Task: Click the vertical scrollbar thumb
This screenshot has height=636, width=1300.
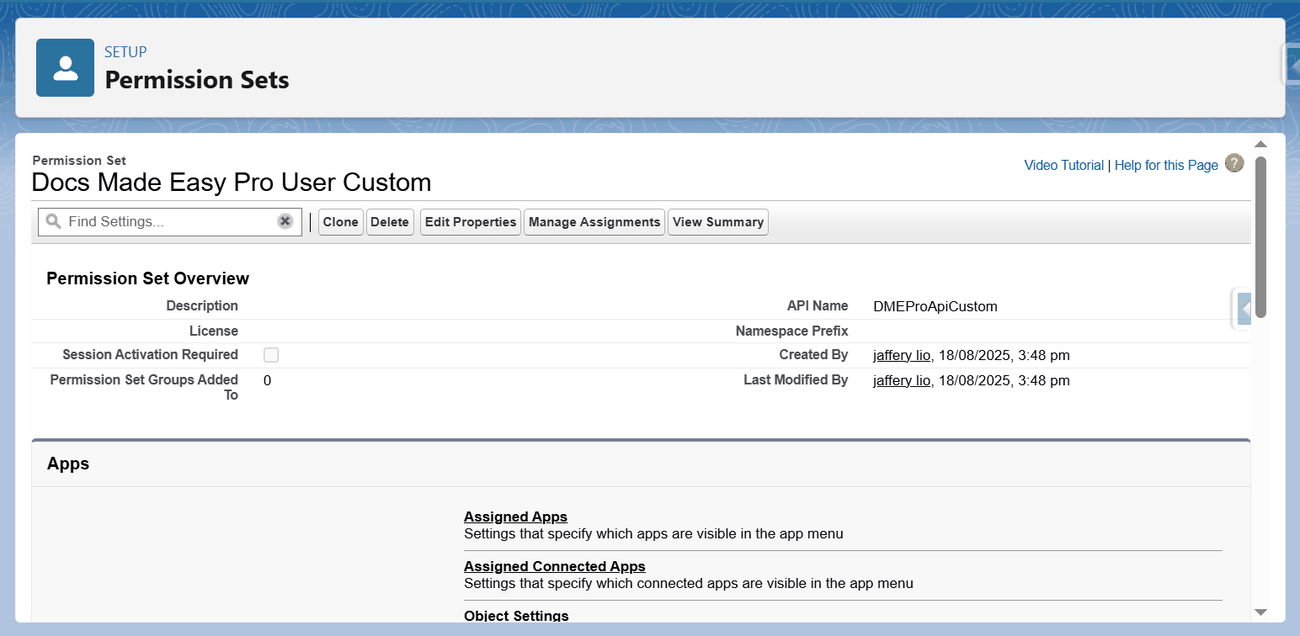Action: (x=1261, y=237)
